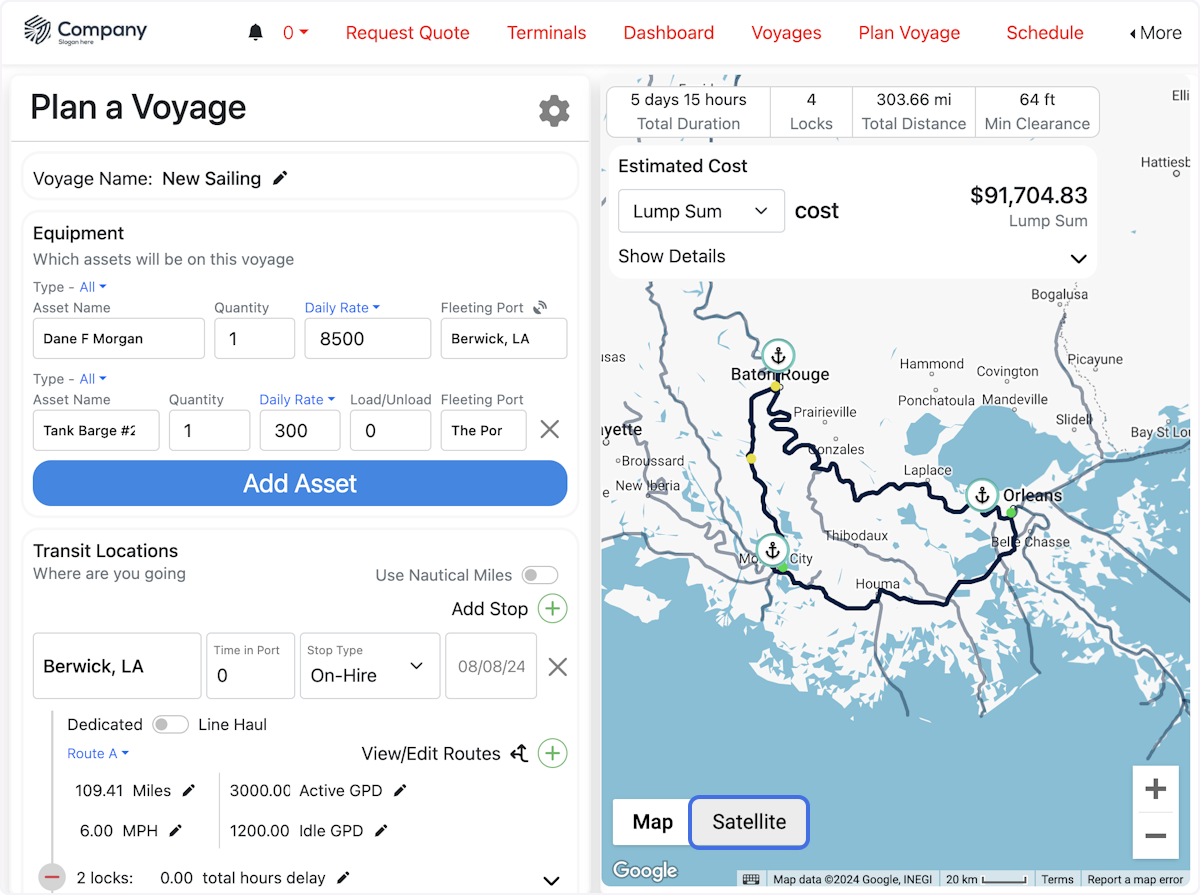Open the Plan a Voyage settings gear
This screenshot has height=895, width=1200.
pos(554,111)
